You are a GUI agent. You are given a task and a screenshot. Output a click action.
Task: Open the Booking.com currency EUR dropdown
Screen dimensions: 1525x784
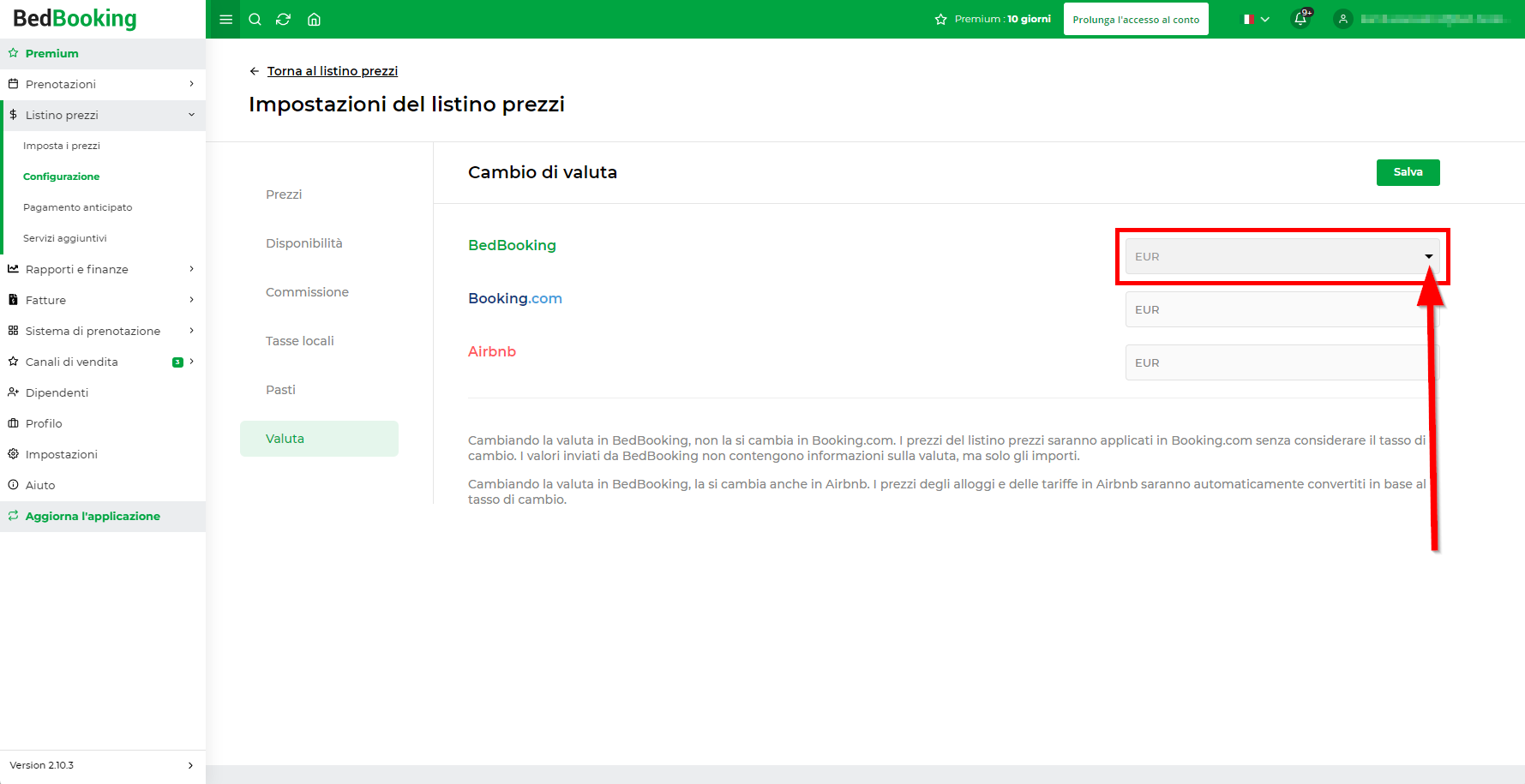click(1282, 309)
